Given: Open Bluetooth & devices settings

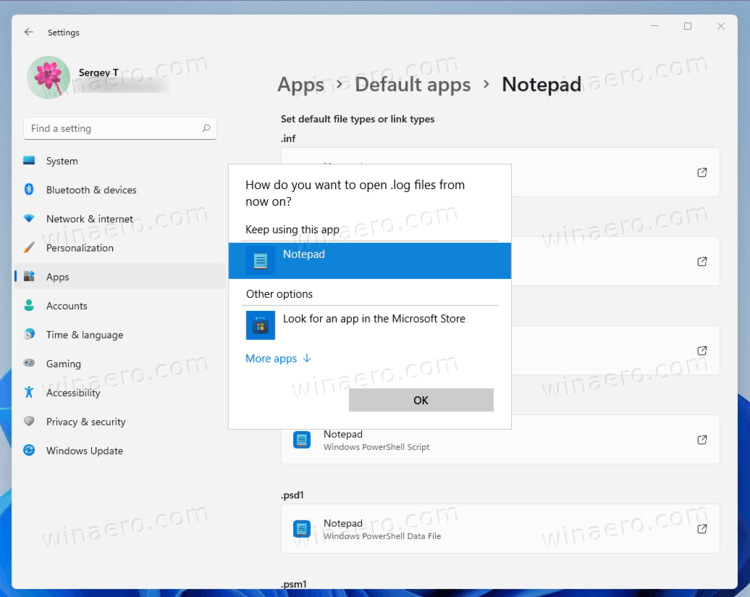Looking at the screenshot, I should (x=120, y=190).
